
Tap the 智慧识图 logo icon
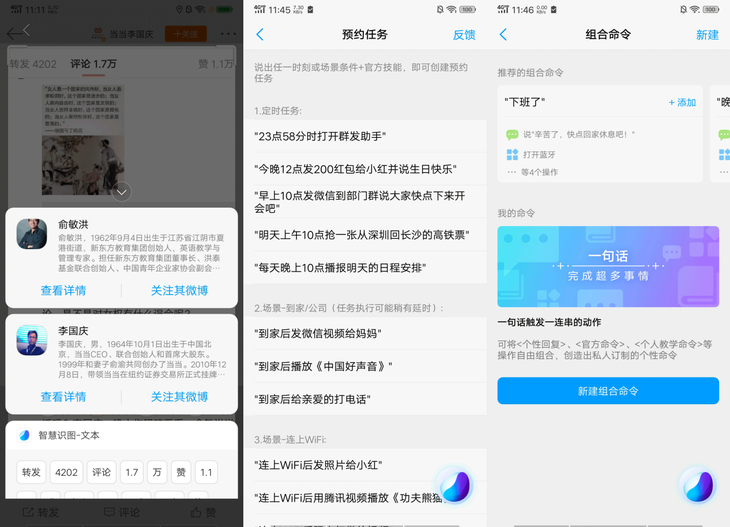tap(24, 435)
